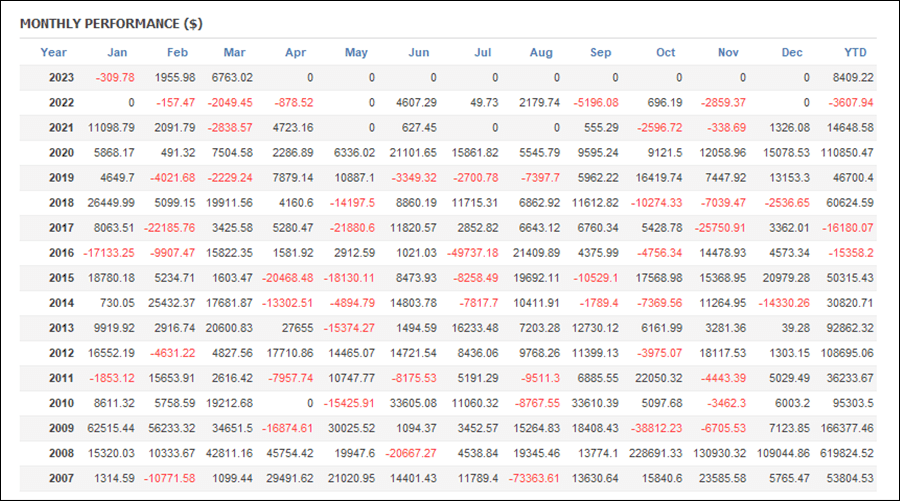Click the 2019 October value 16419.74
The width and height of the screenshot is (900, 501).
pyautogui.click(x=658, y=178)
